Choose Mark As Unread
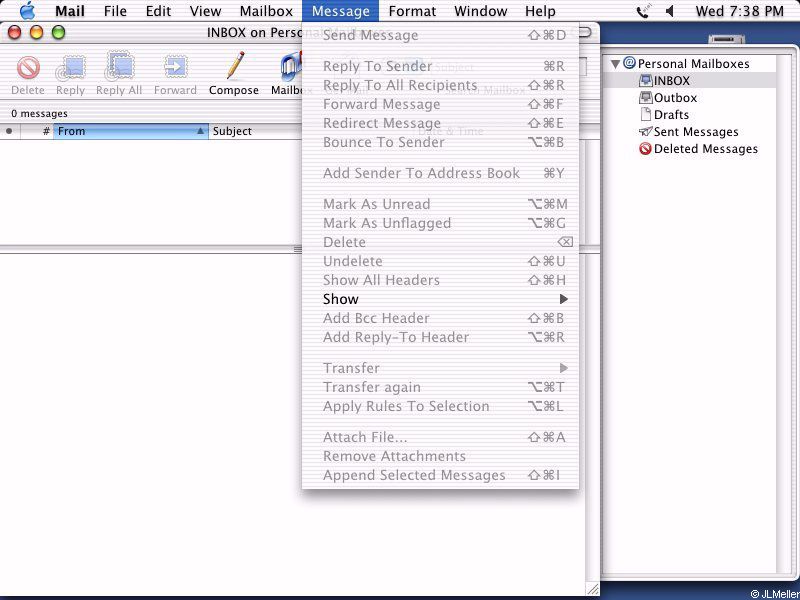The width and height of the screenshot is (800, 600). coord(440,204)
